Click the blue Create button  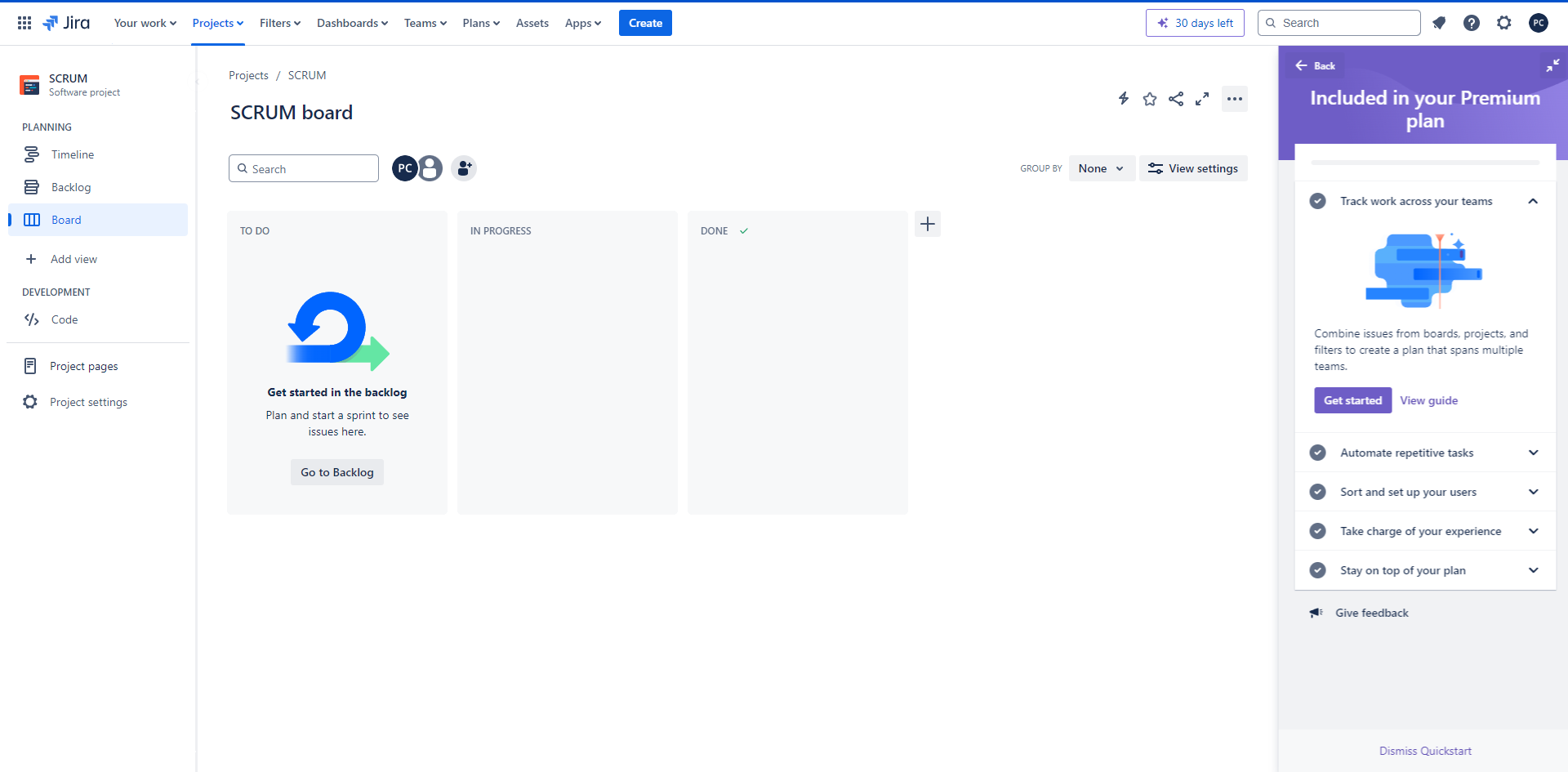645,23
